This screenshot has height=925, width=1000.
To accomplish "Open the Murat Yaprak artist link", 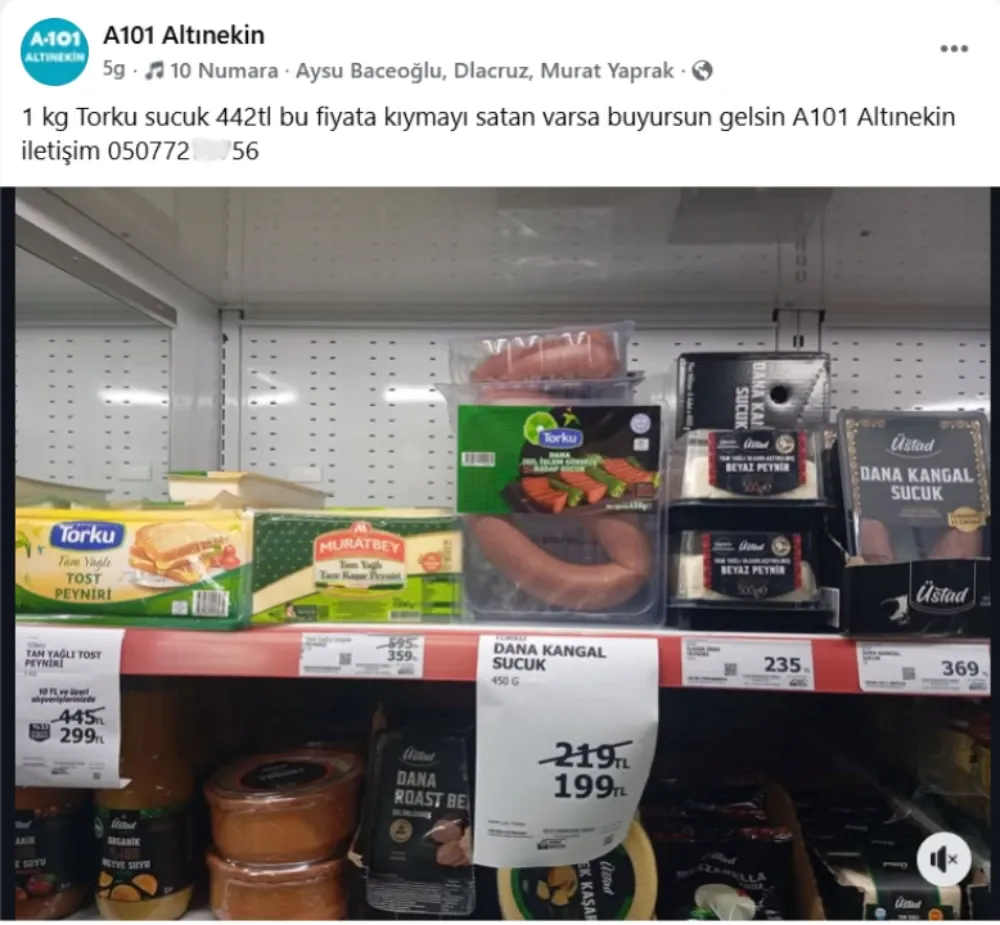I will pyautogui.click(x=607, y=70).
